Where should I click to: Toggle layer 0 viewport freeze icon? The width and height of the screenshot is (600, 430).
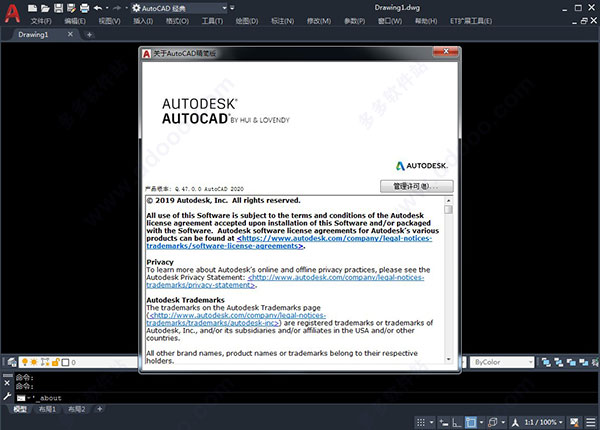[x=45, y=362]
